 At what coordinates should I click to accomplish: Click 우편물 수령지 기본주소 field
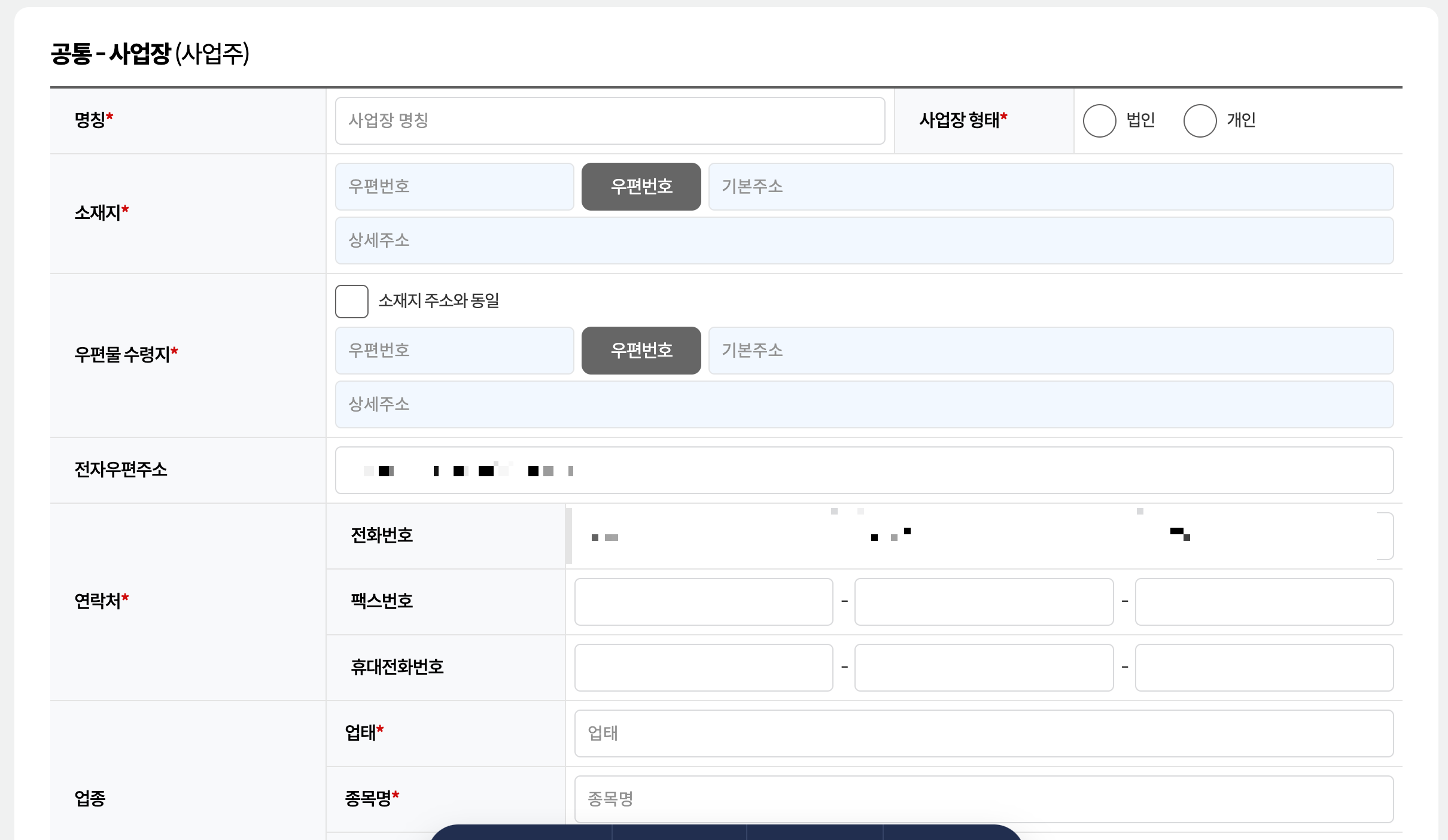click(1050, 351)
